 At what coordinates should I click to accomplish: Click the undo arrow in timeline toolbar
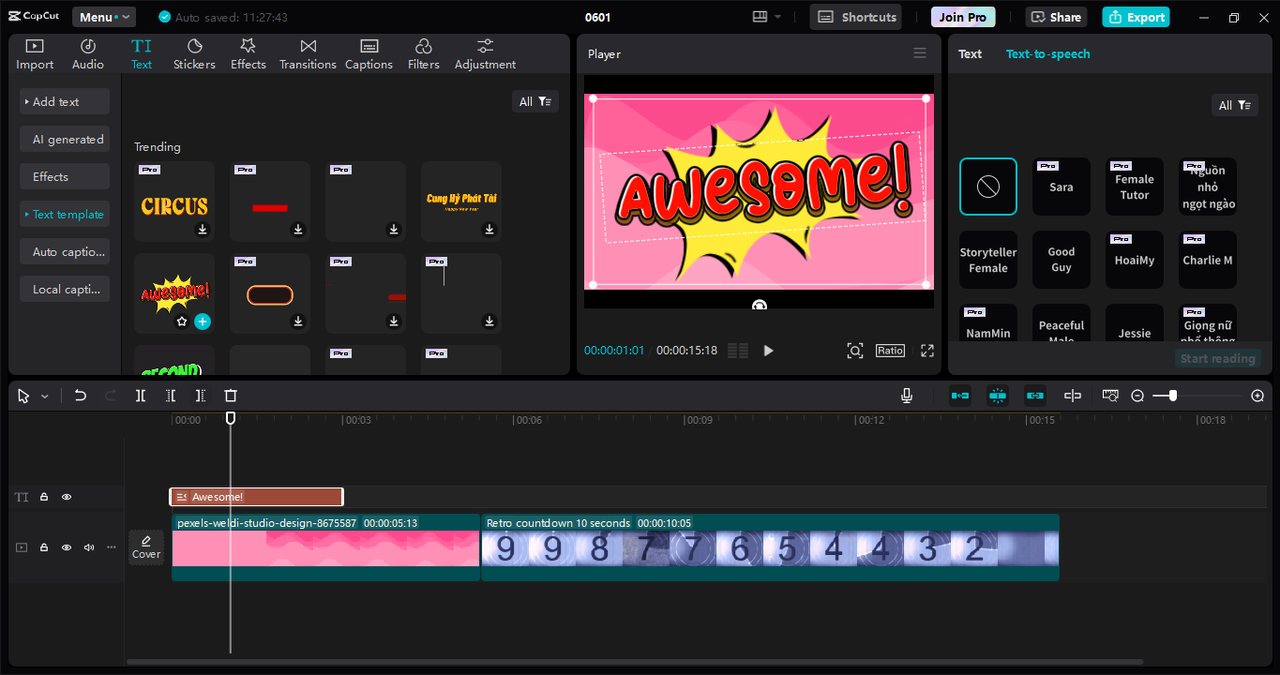[81, 396]
